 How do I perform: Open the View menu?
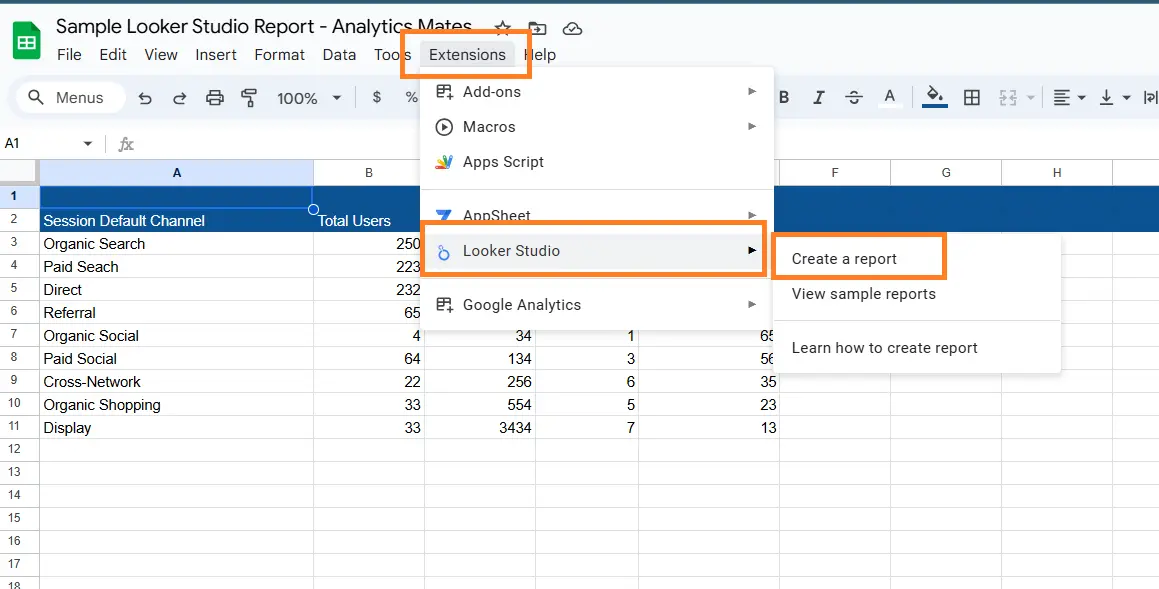161,55
